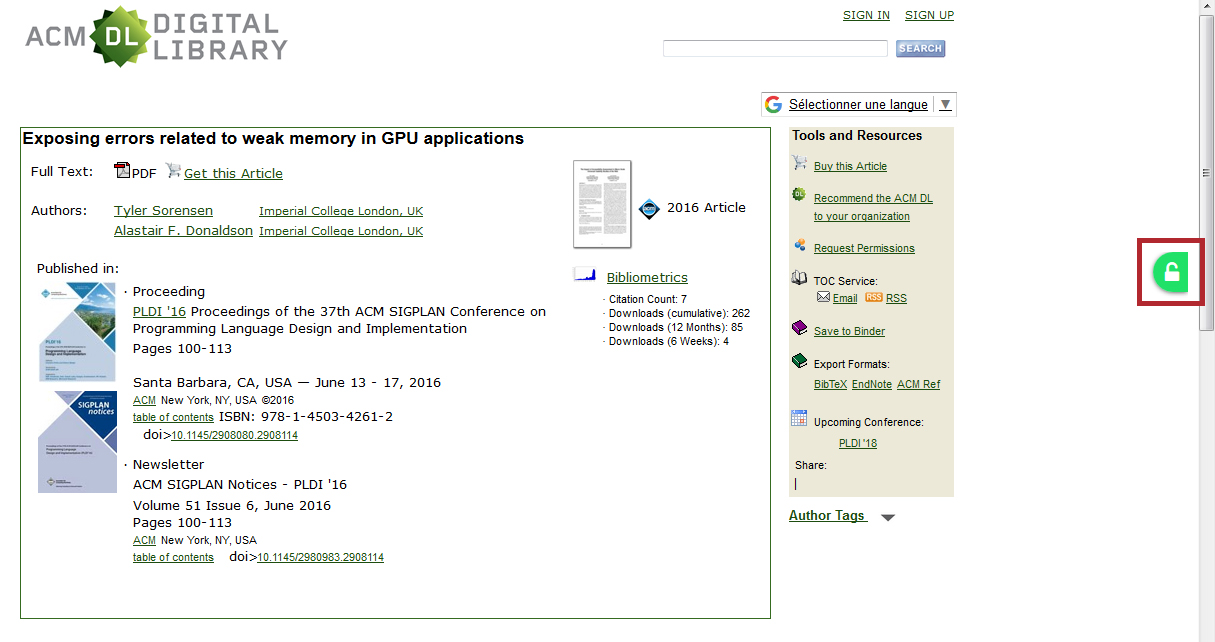Click the ACM Digital Library logo
The width and height of the screenshot is (1215, 642).
pos(156,37)
